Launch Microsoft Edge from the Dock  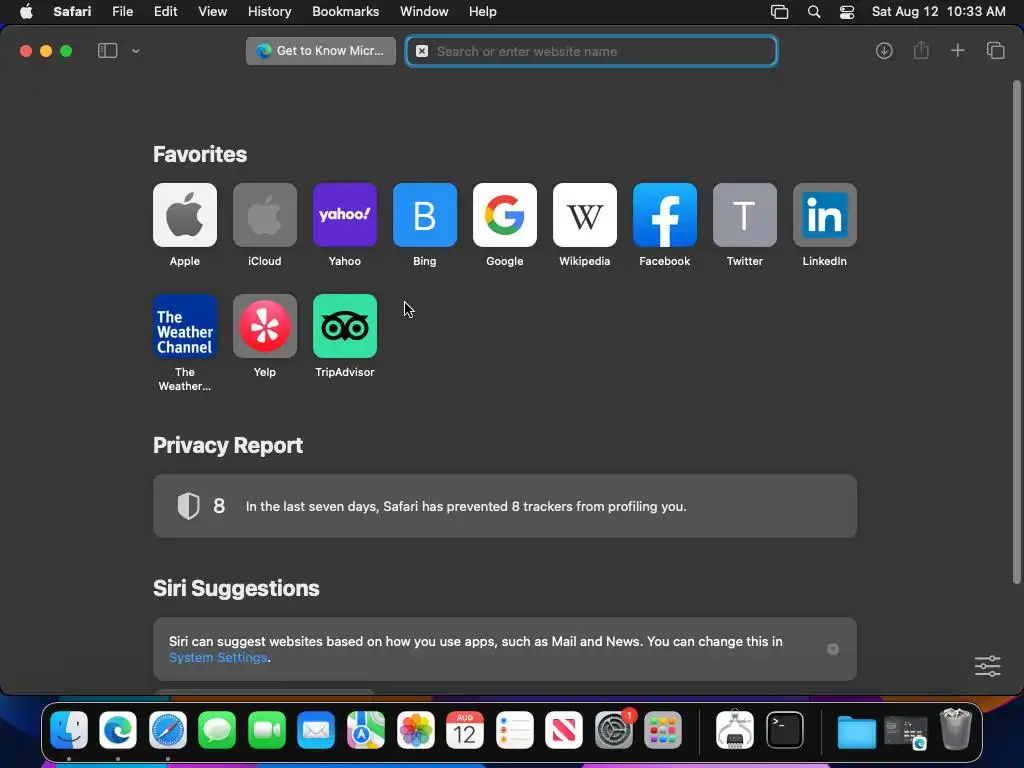(118, 730)
